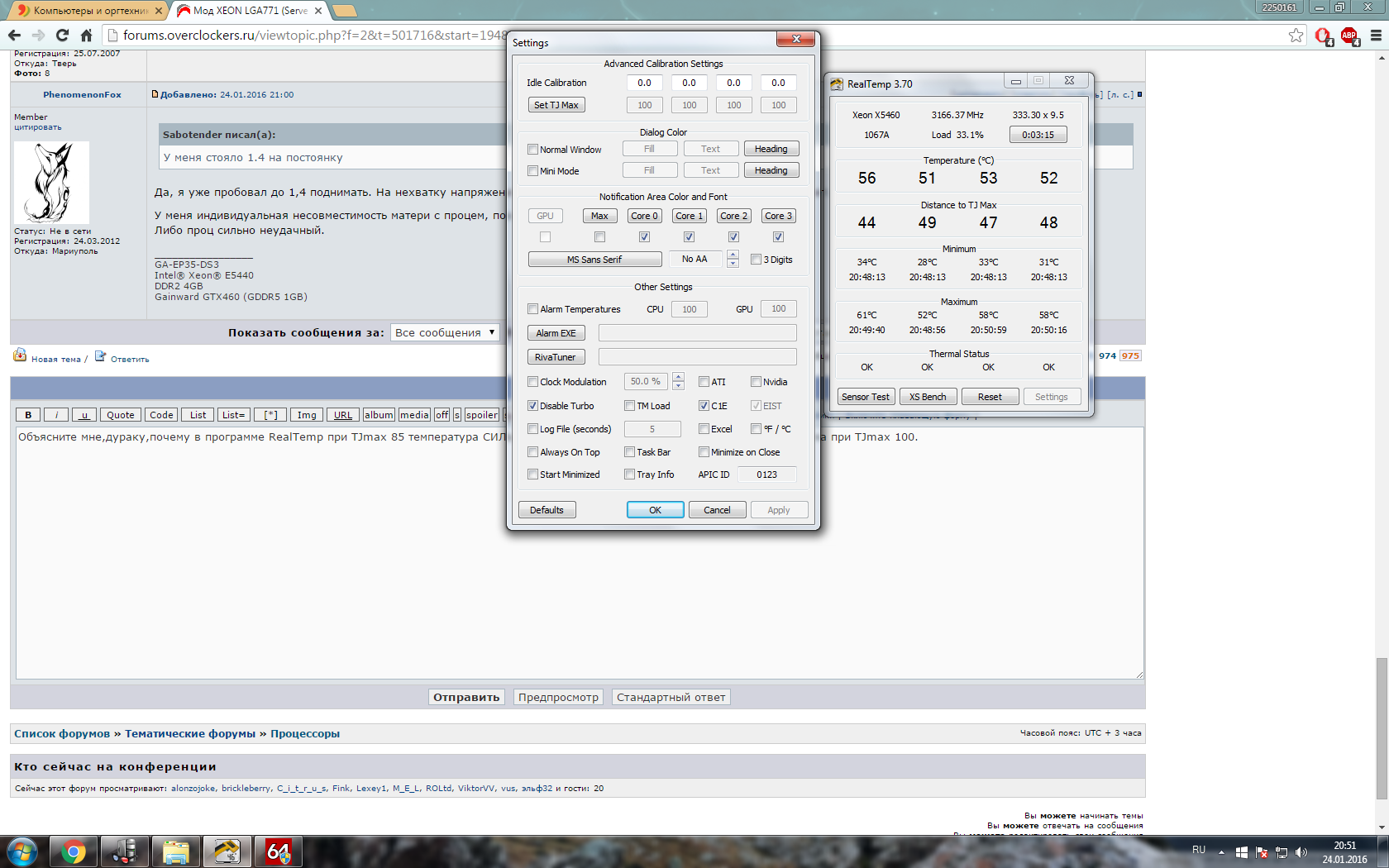Show hidden system tray icons
Viewport: 1389px width, 868px height.
(x=1221, y=851)
